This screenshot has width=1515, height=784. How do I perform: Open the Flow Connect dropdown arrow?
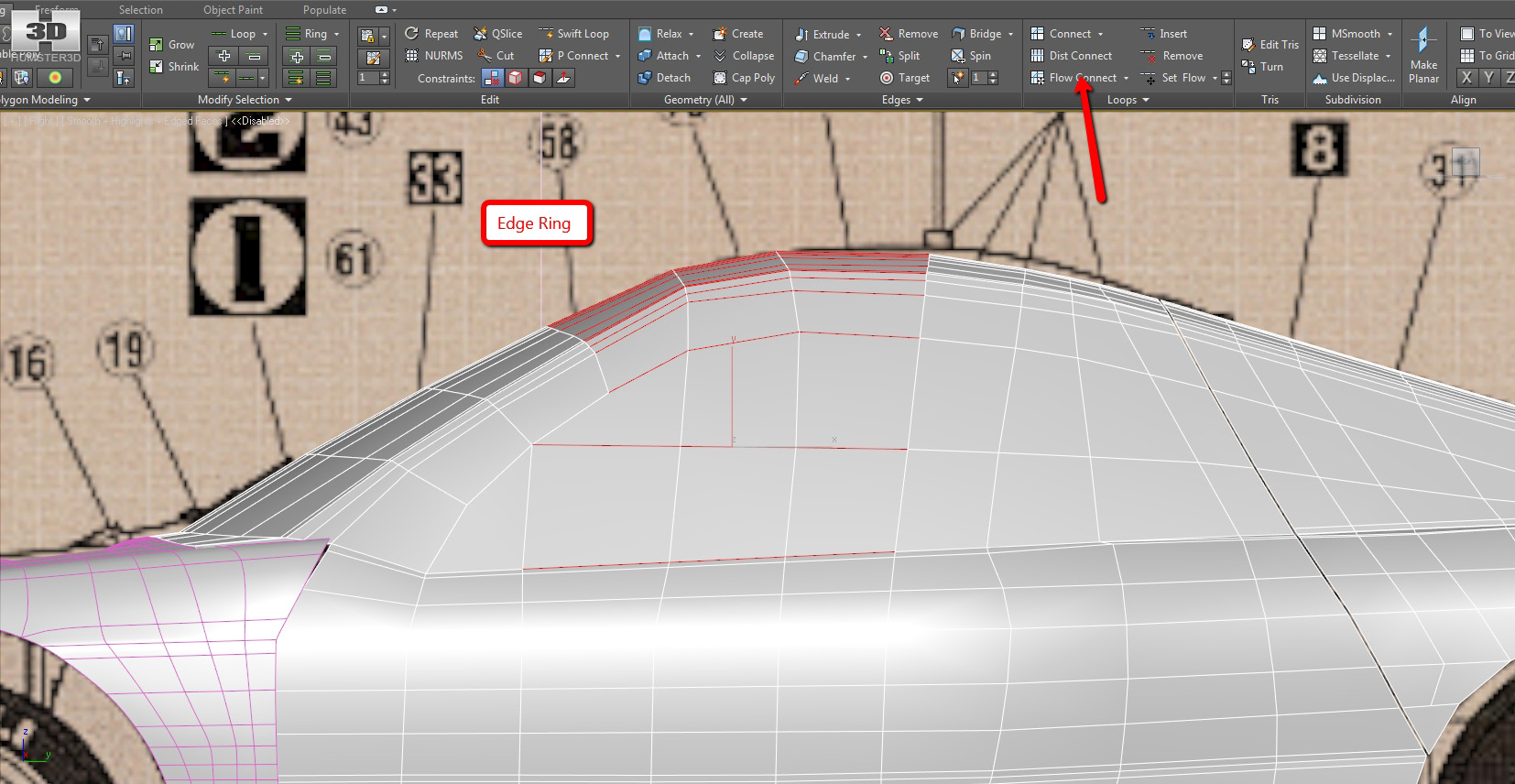pos(1126,78)
